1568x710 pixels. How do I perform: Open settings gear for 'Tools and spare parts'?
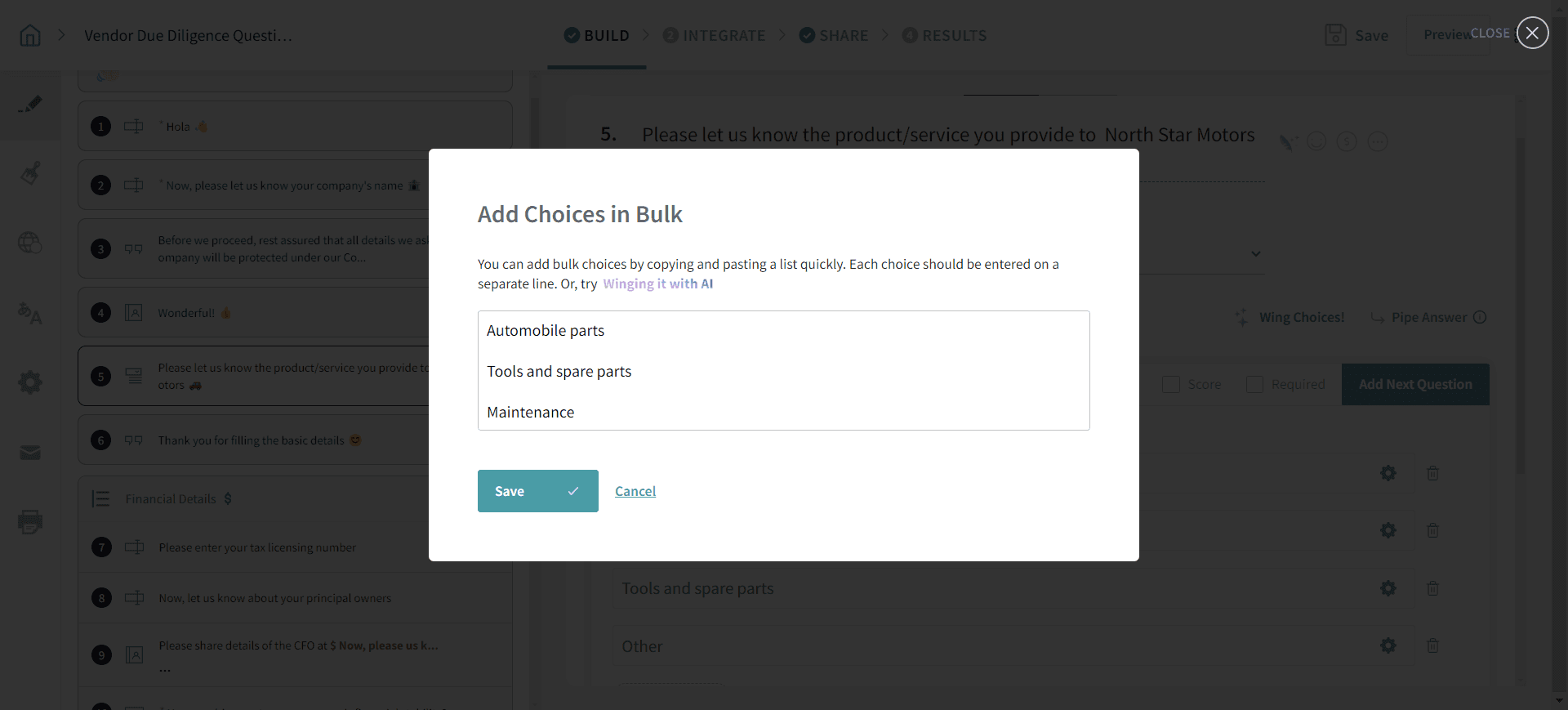click(1388, 588)
